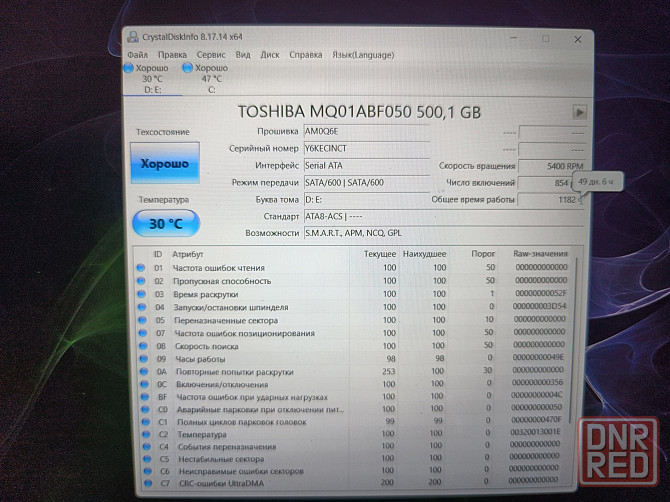Select the C: disk tab
670x502 pixels.
tap(212, 79)
